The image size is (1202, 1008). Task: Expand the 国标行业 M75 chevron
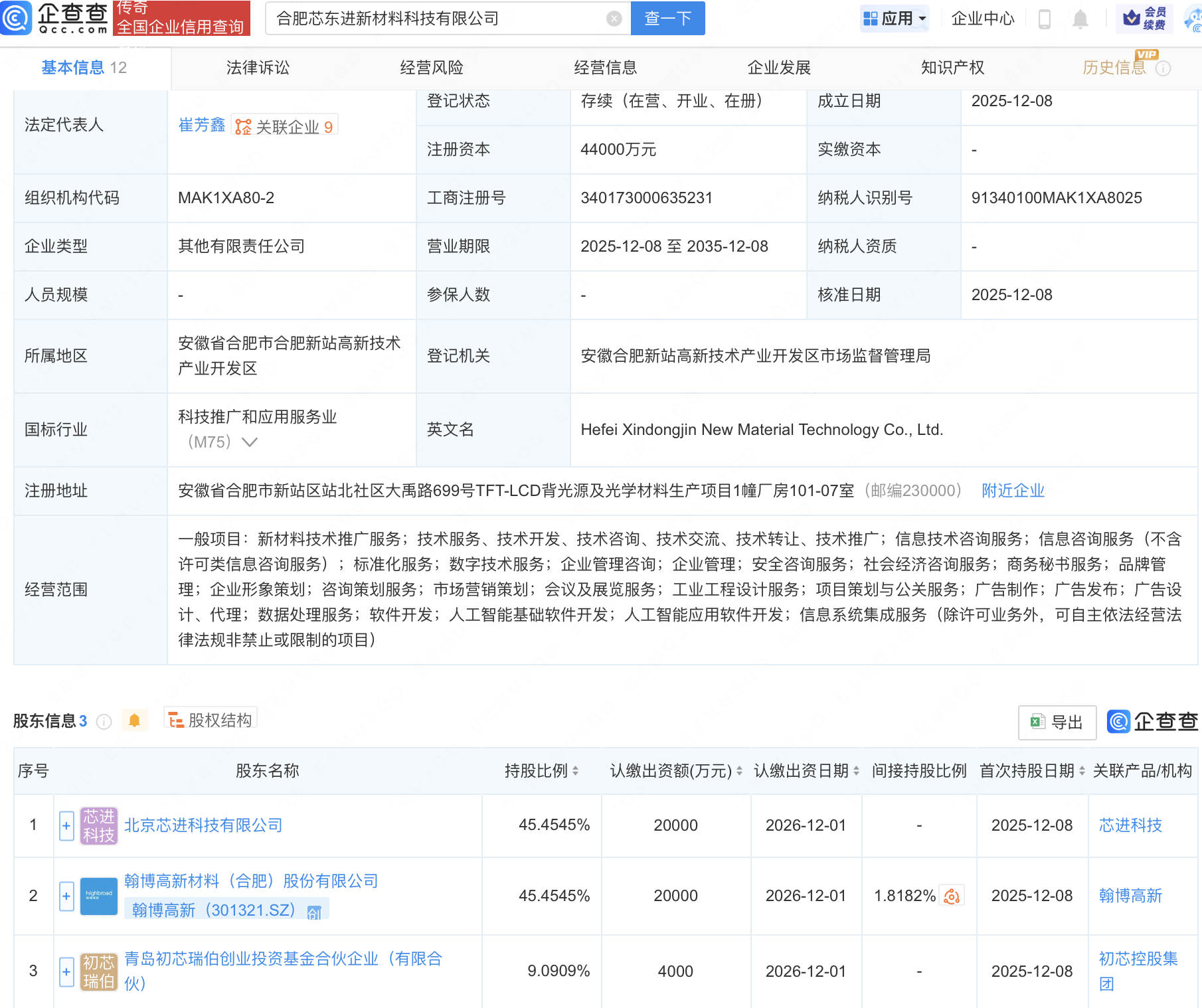point(250,442)
